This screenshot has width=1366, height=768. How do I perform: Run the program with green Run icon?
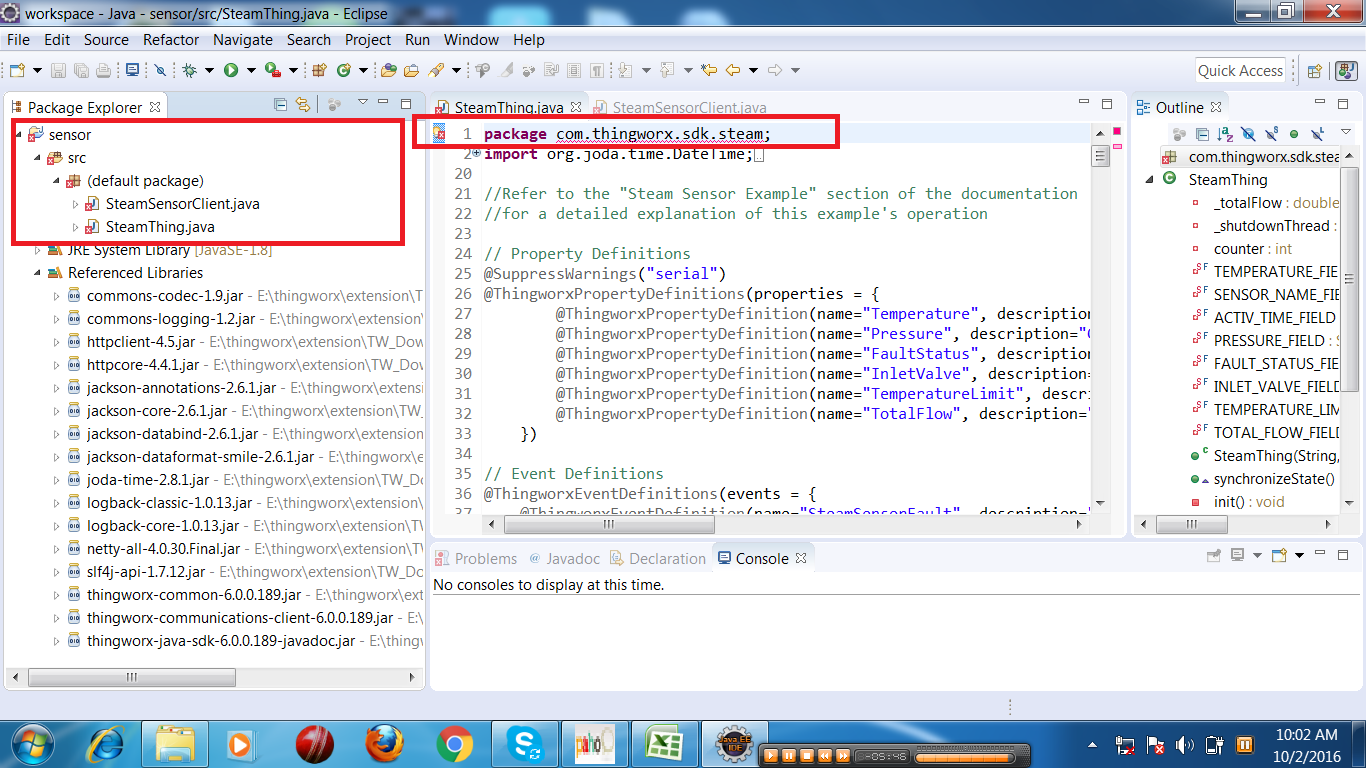pyautogui.click(x=231, y=70)
